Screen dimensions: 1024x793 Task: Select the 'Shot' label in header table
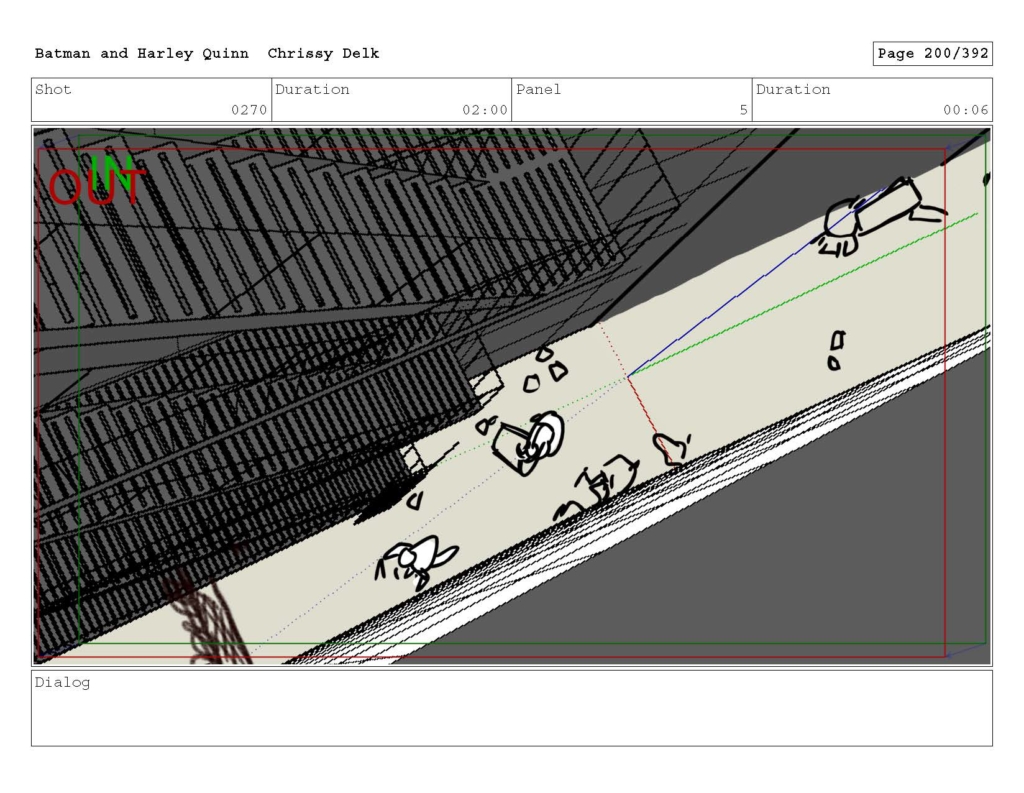coord(53,89)
